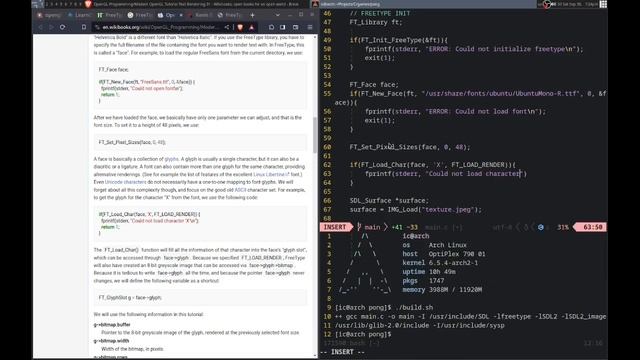Click code line 'FT_Library ft;'

(376, 22)
